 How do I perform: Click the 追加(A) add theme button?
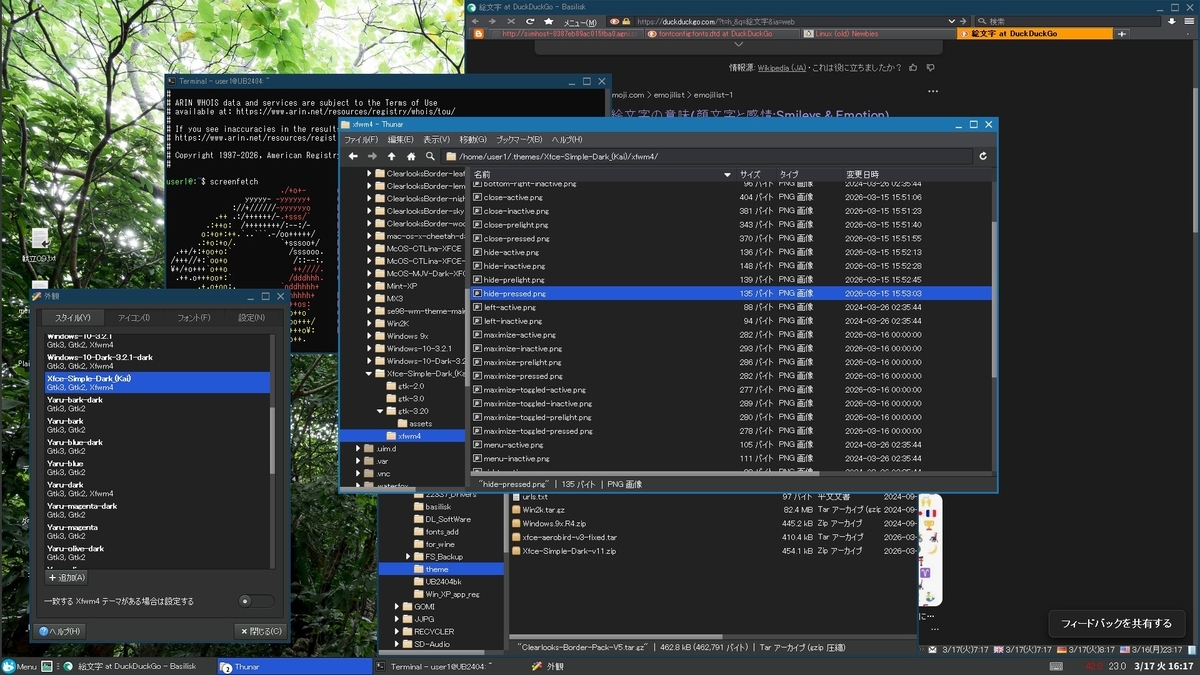pyautogui.click(x=67, y=577)
